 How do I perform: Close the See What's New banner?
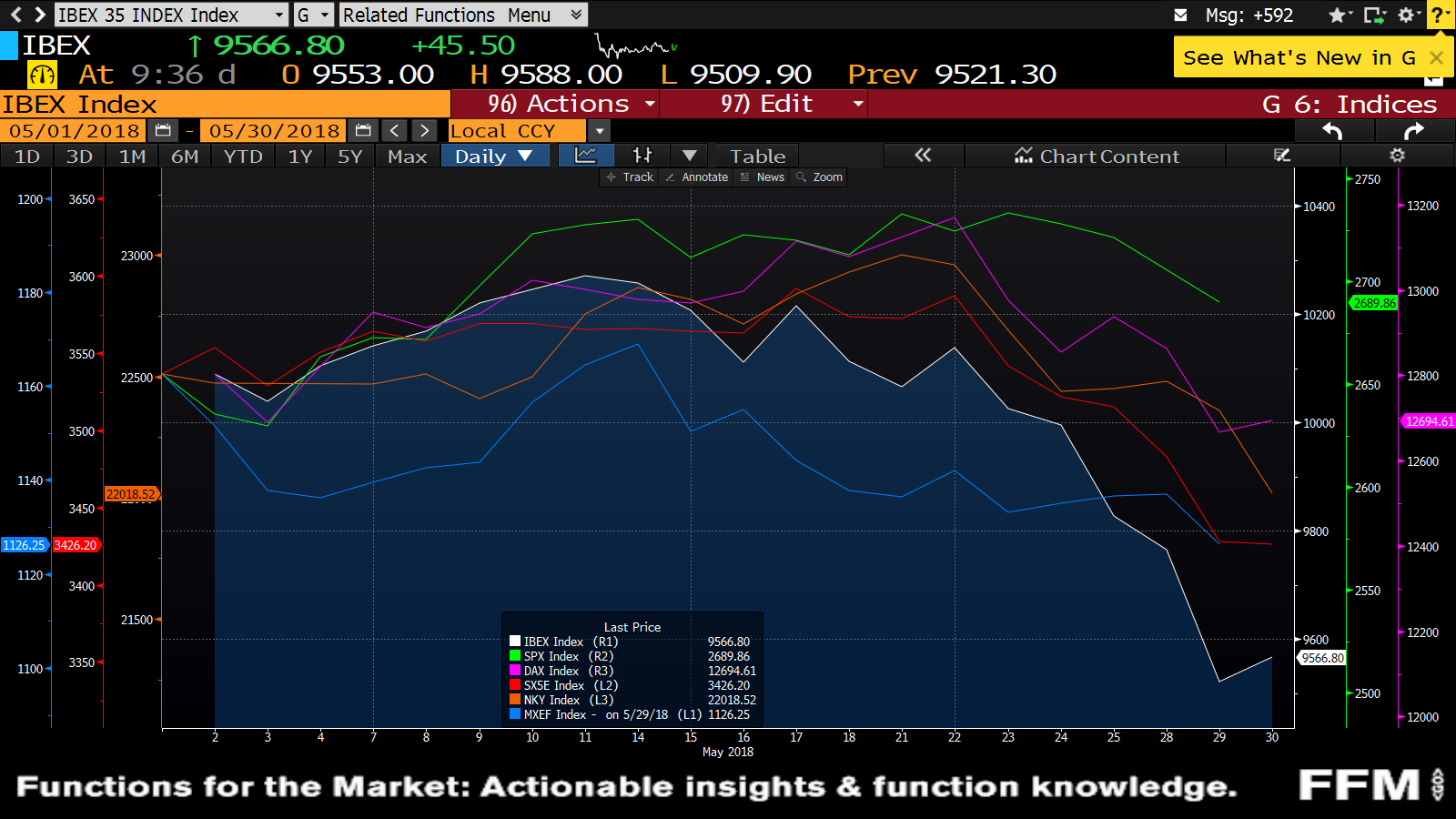coord(1436,57)
